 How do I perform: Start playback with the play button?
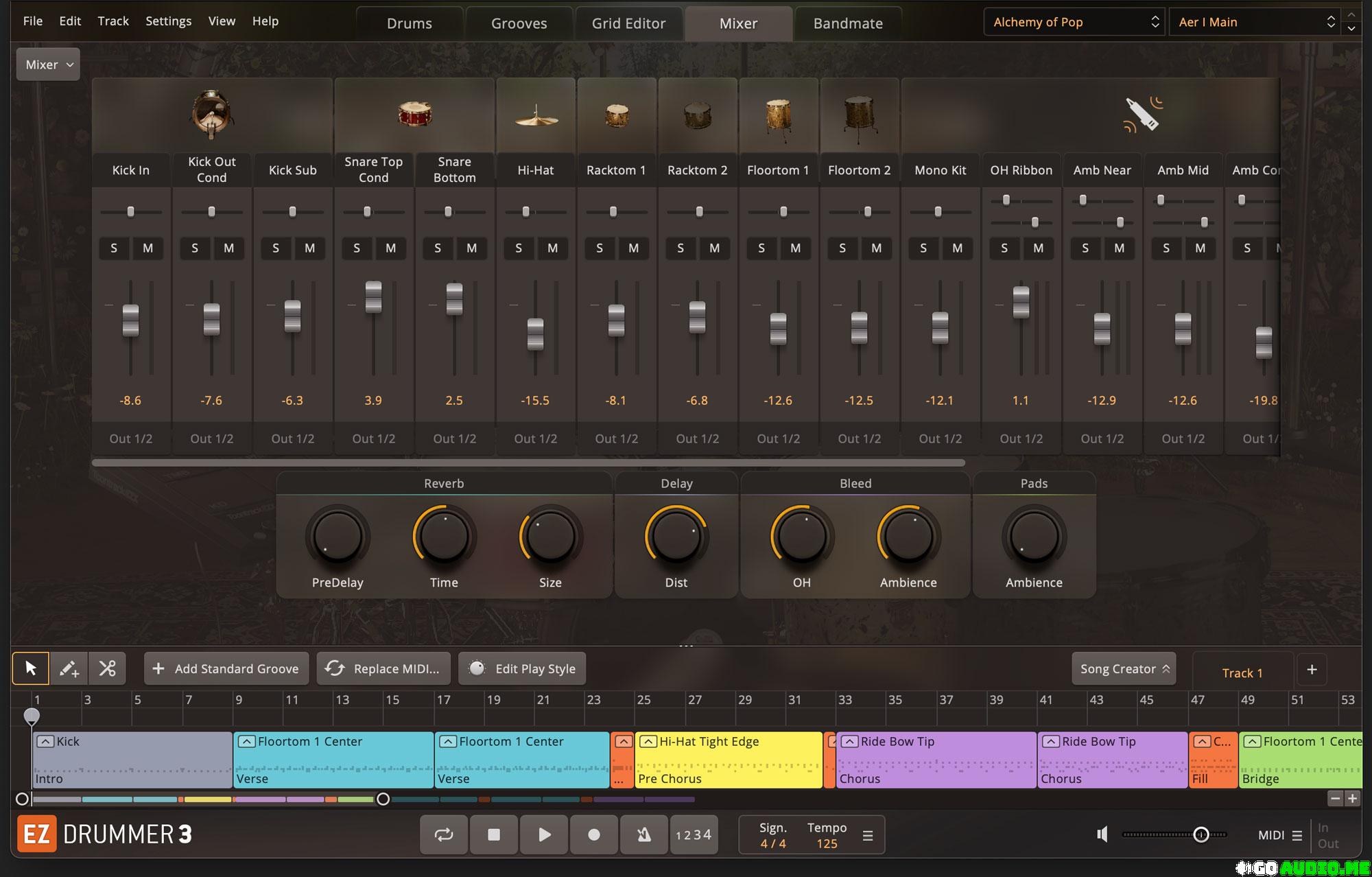point(544,834)
